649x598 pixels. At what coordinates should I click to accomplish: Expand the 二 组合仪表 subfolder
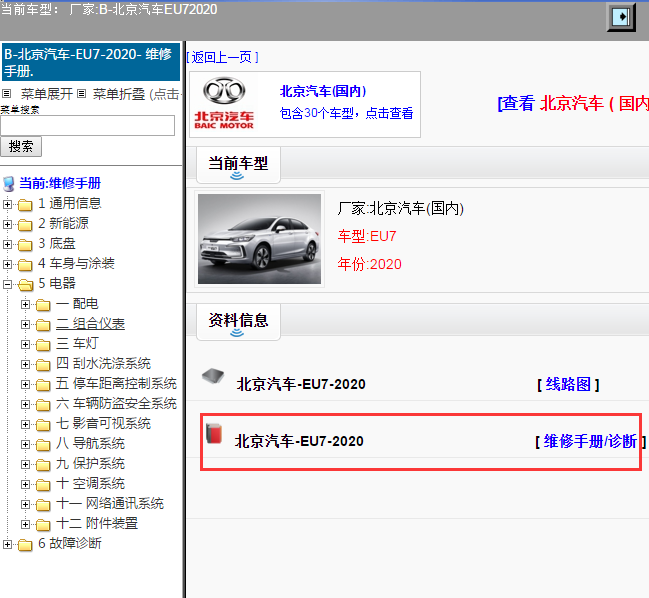[x=25, y=324]
